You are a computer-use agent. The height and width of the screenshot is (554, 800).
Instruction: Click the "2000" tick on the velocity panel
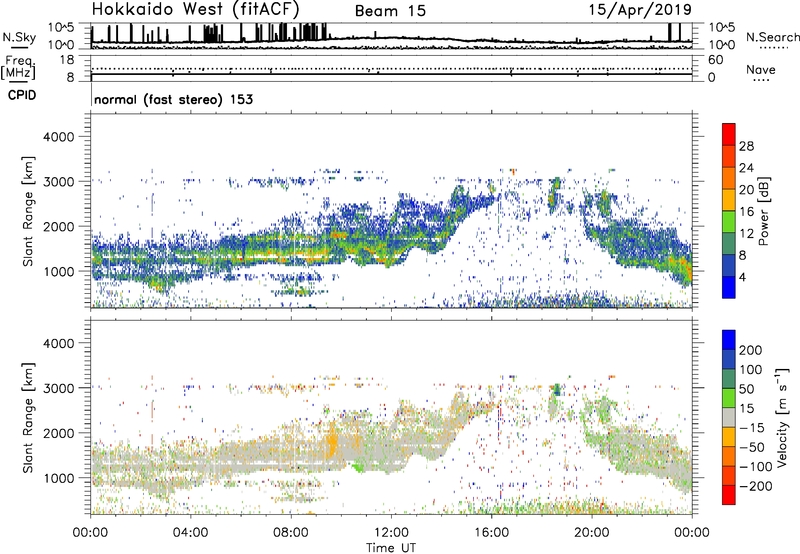58,433
